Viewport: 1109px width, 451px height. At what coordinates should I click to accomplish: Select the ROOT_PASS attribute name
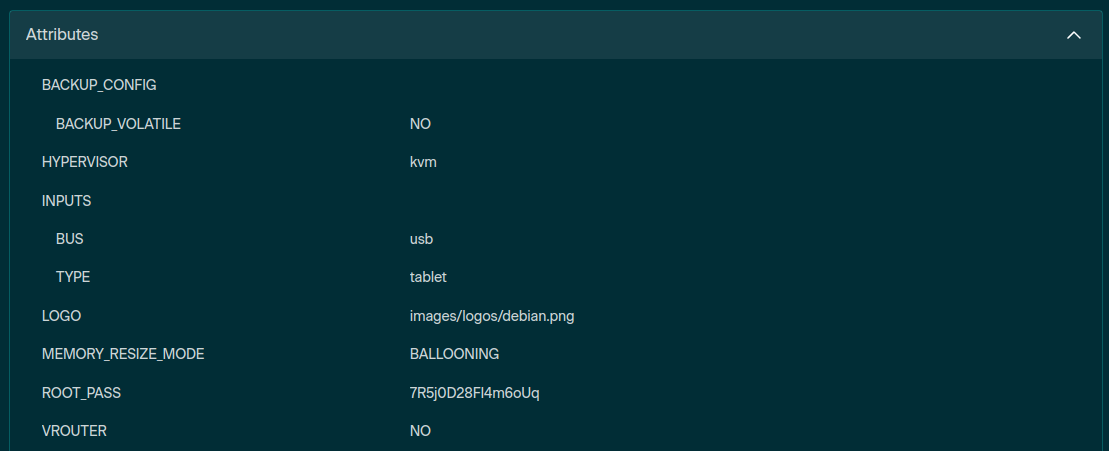pyautogui.click(x=81, y=393)
